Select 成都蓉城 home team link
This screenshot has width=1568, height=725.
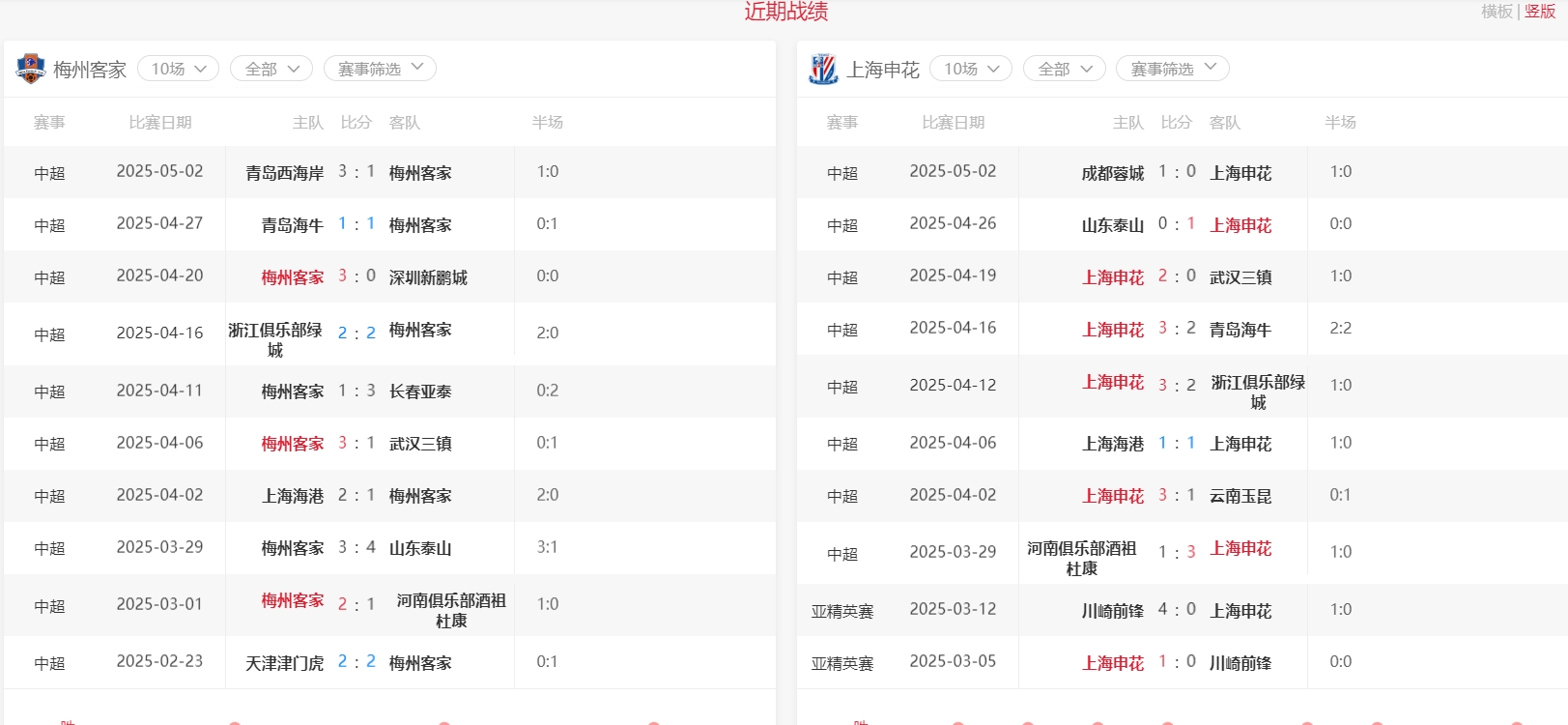point(1112,173)
